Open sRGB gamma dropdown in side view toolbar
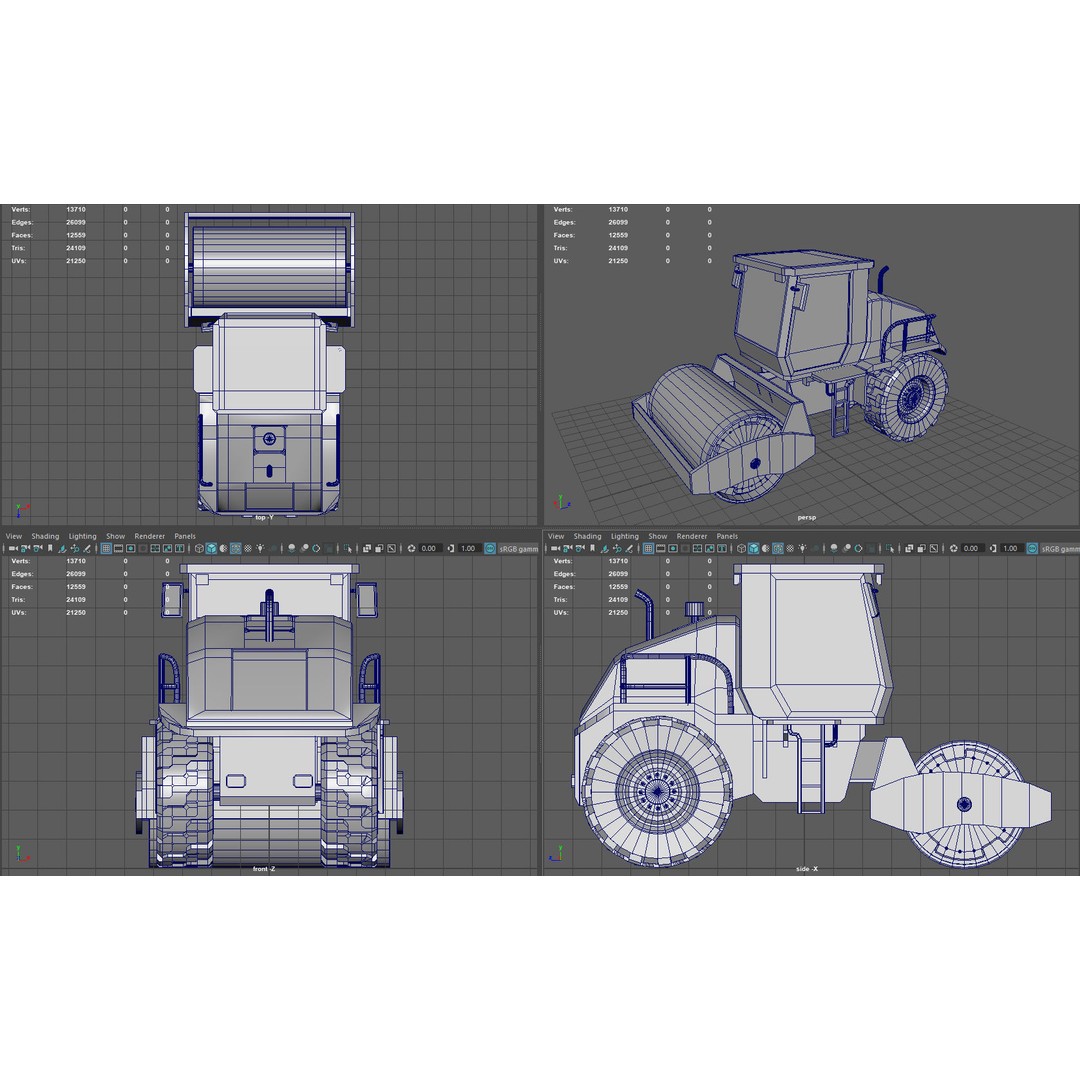The height and width of the screenshot is (1080, 1080). (1060, 548)
